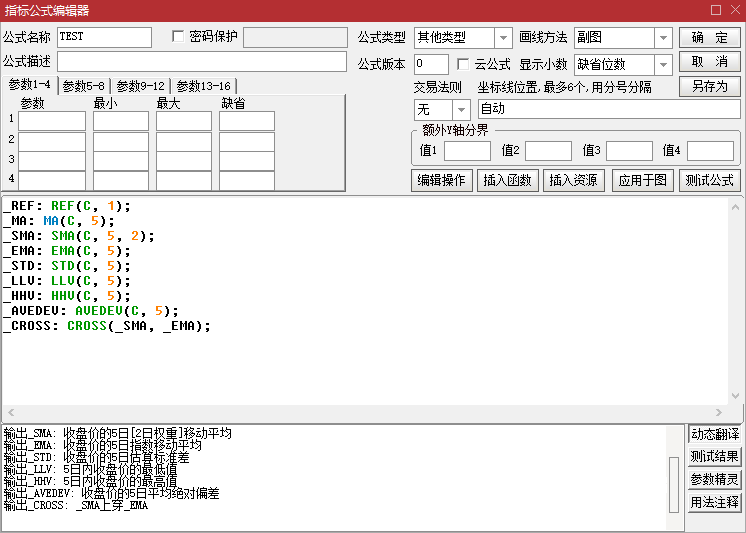Open the 公式类型 dropdown
Image resolution: width=746 pixels, height=533 pixels.
tap(503, 38)
